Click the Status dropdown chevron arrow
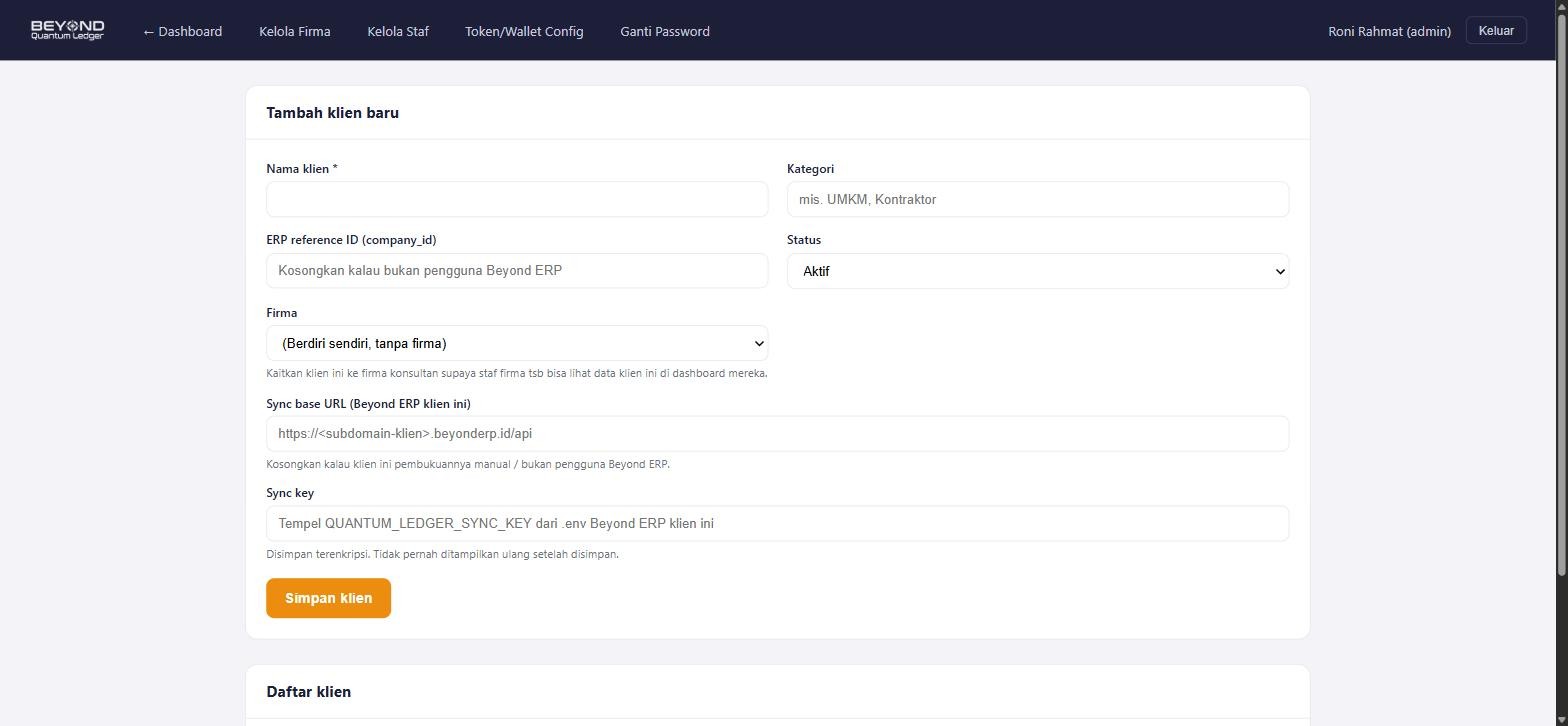 1279,271
